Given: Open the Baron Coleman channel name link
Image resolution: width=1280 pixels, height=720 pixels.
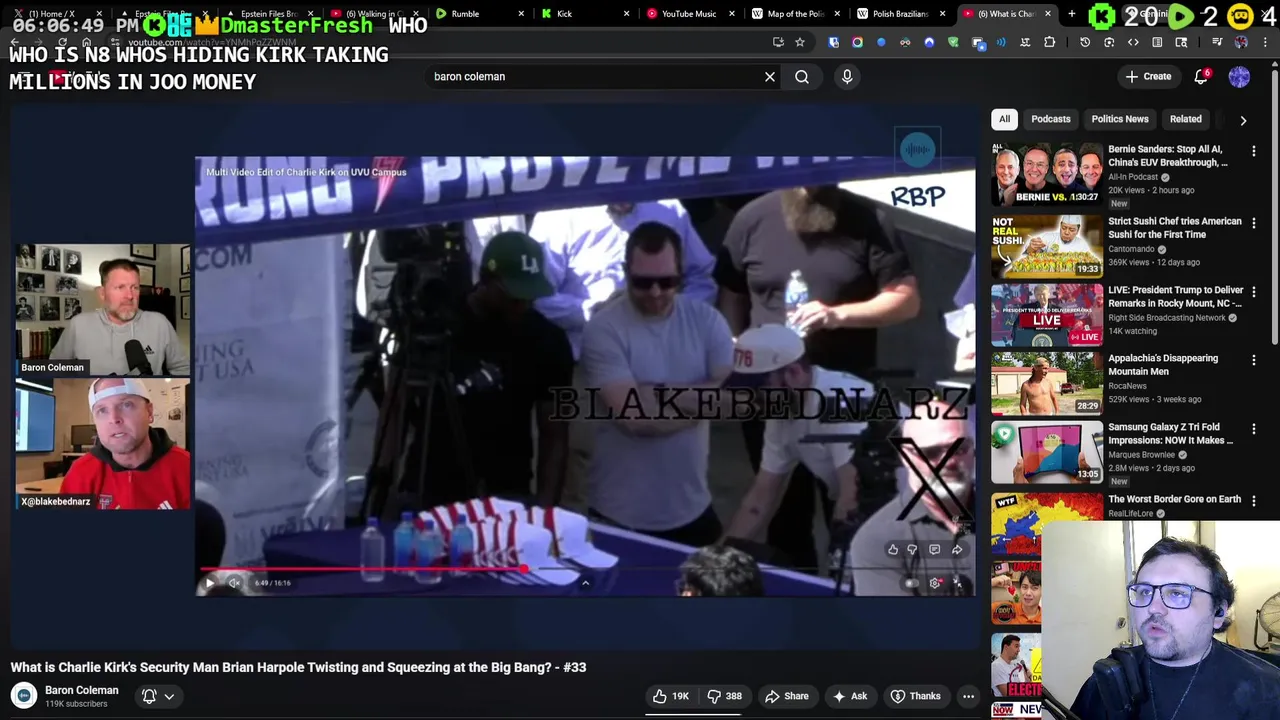Looking at the screenshot, I should click(82, 690).
